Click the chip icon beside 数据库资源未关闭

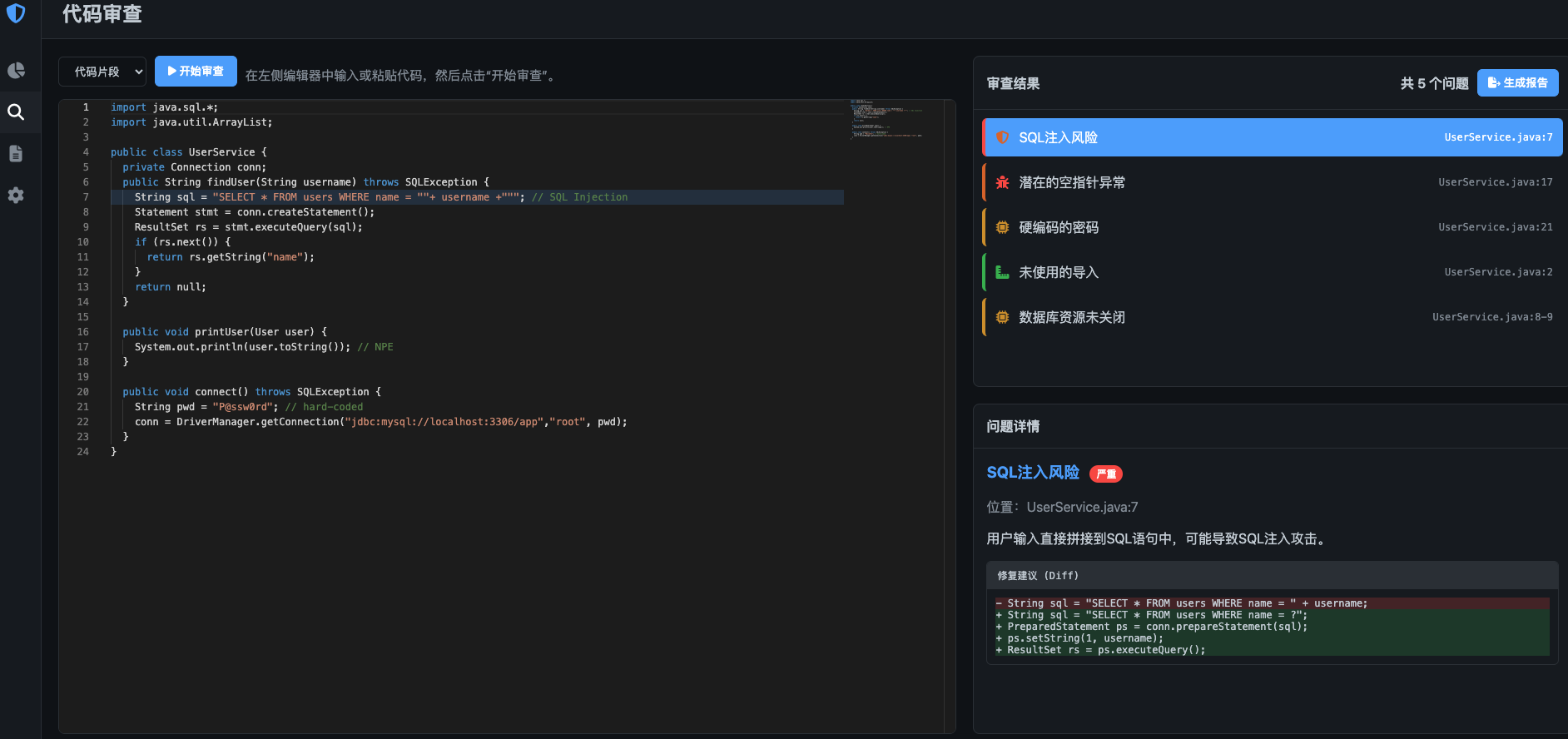tap(1002, 317)
